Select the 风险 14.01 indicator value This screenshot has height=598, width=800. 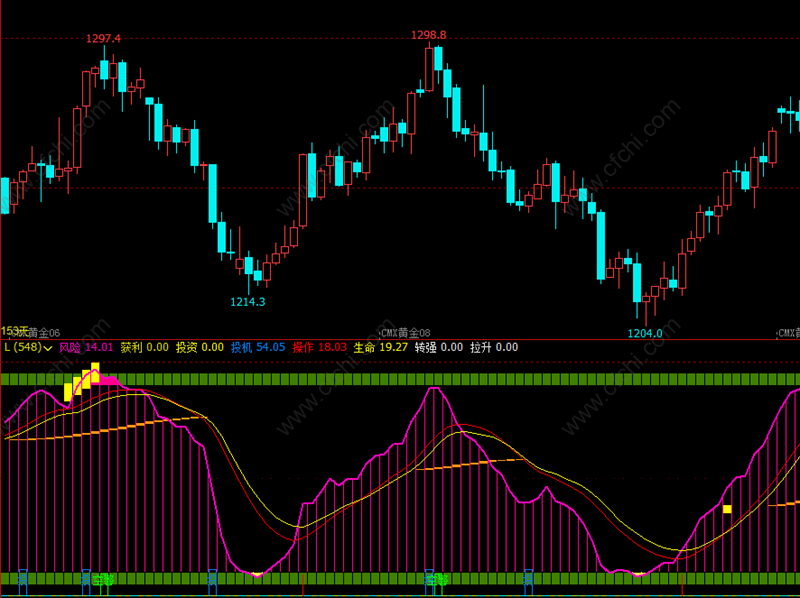[86, 347]
